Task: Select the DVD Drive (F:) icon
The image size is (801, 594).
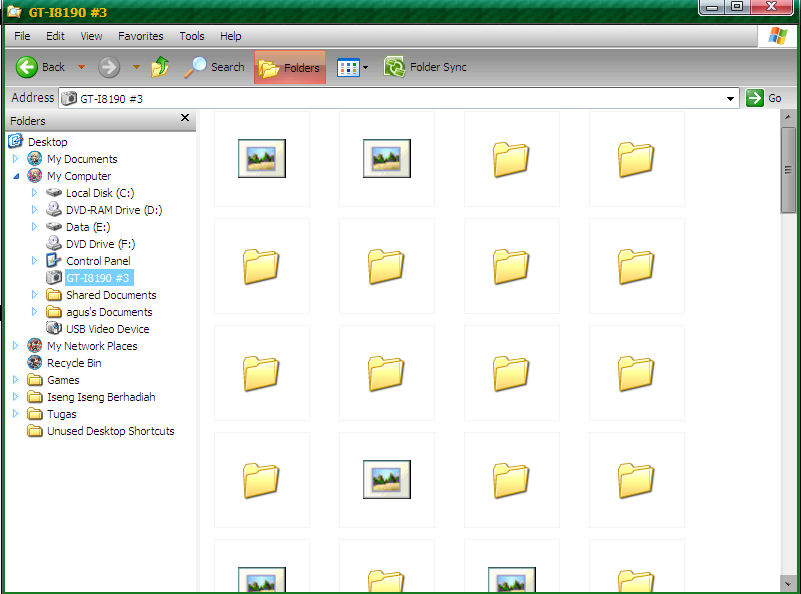Action: 54,243
